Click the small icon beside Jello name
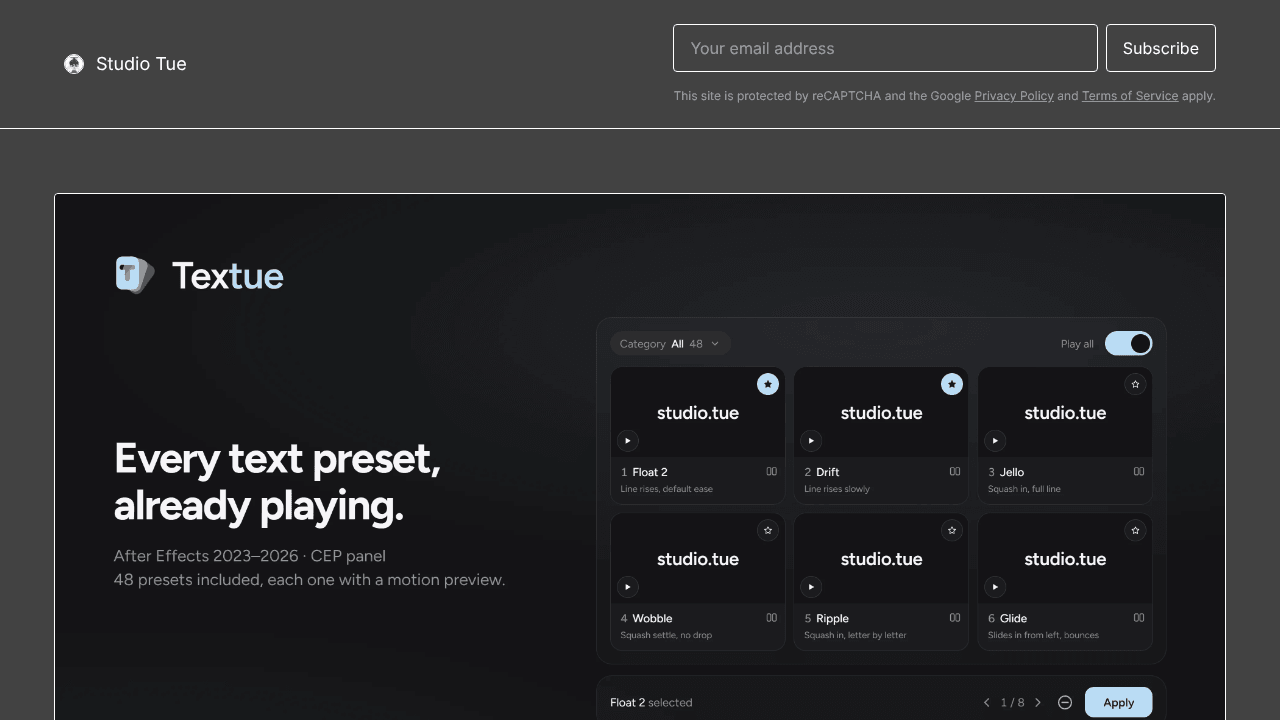Viewport: 1280px width, 720px height. click(x=1139, y=472)
